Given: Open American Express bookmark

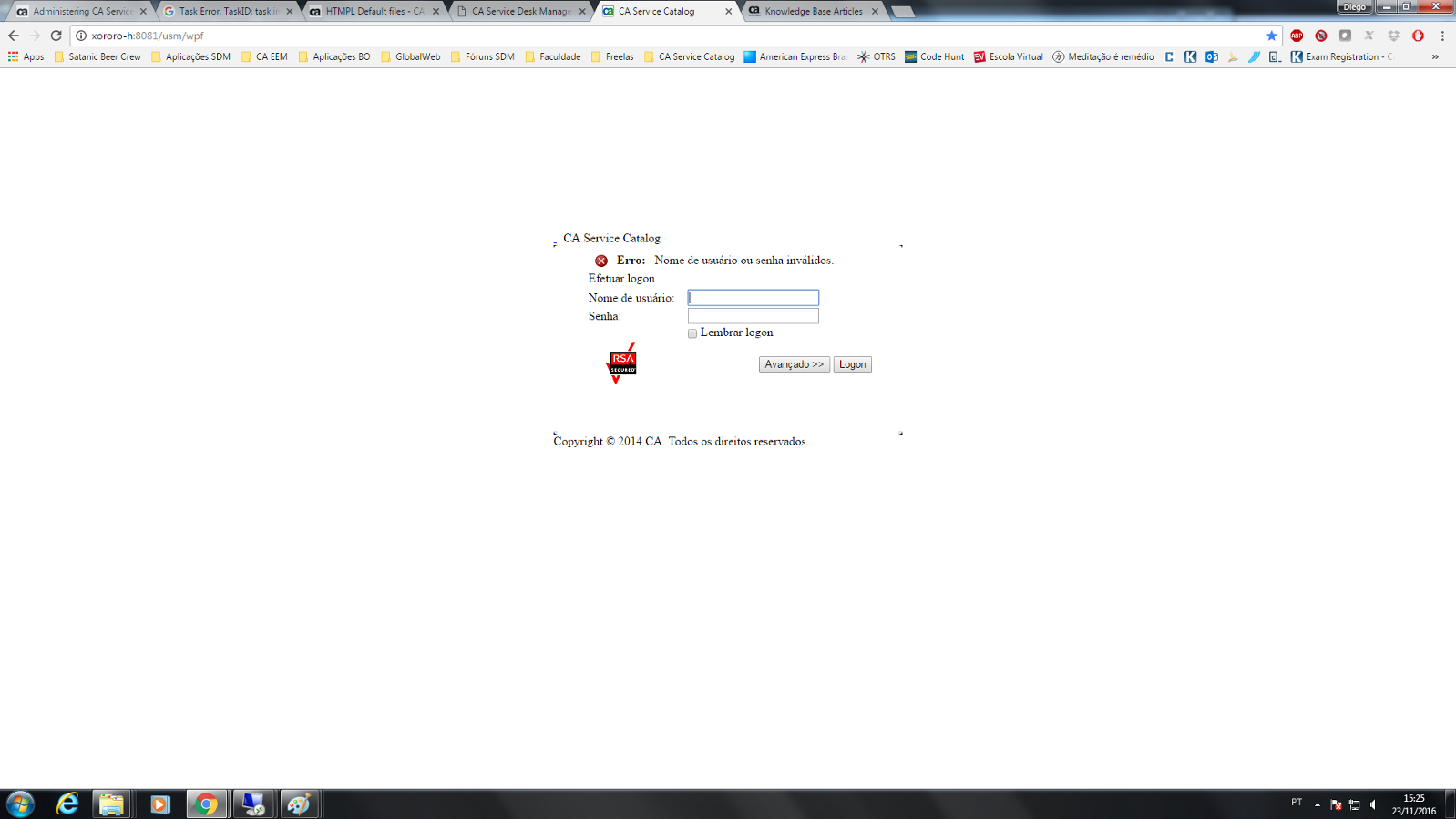Looking at the screenshot, I should [x=795, y=56].
